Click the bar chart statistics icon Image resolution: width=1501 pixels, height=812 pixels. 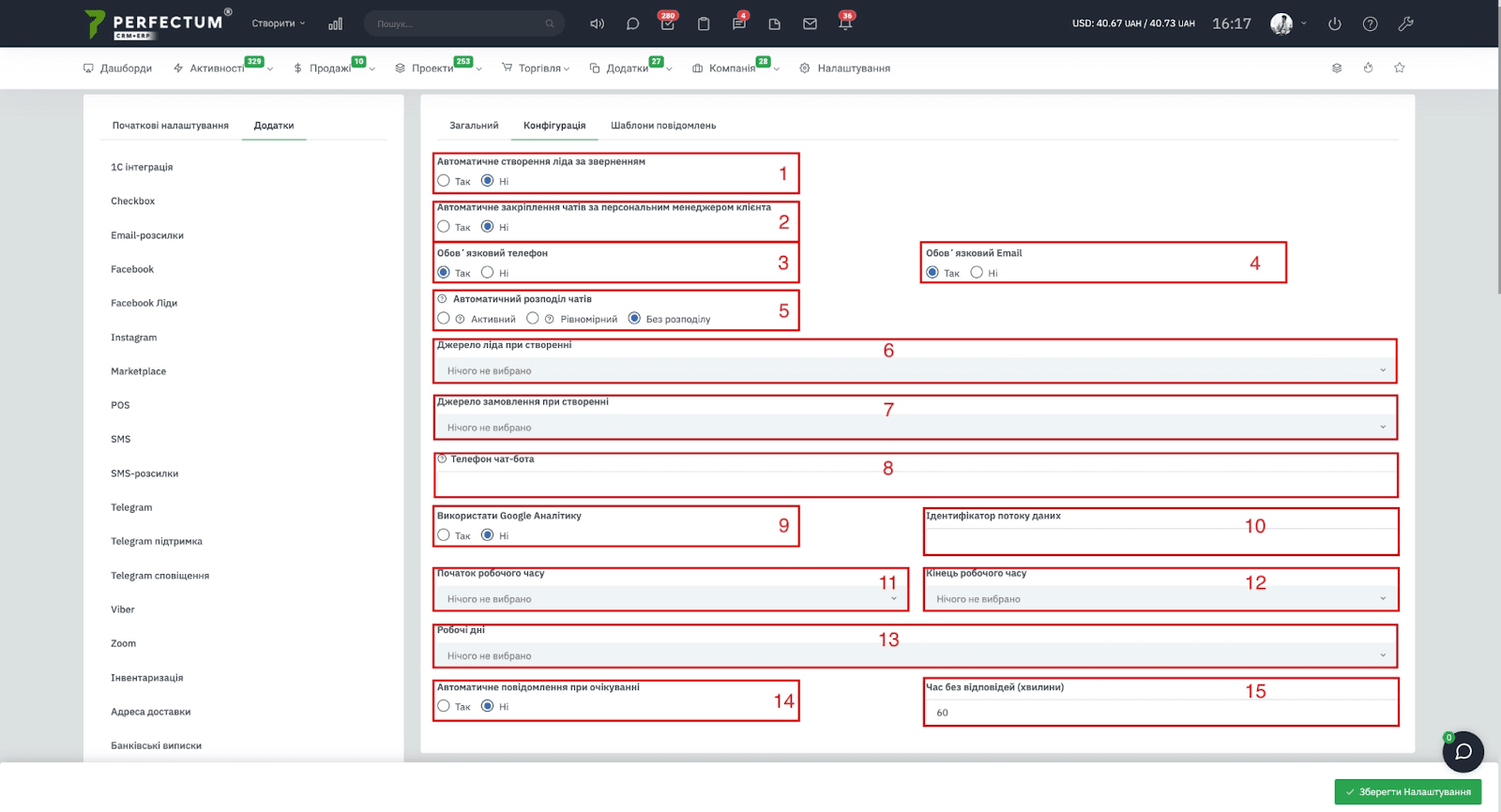coord(335,23)
